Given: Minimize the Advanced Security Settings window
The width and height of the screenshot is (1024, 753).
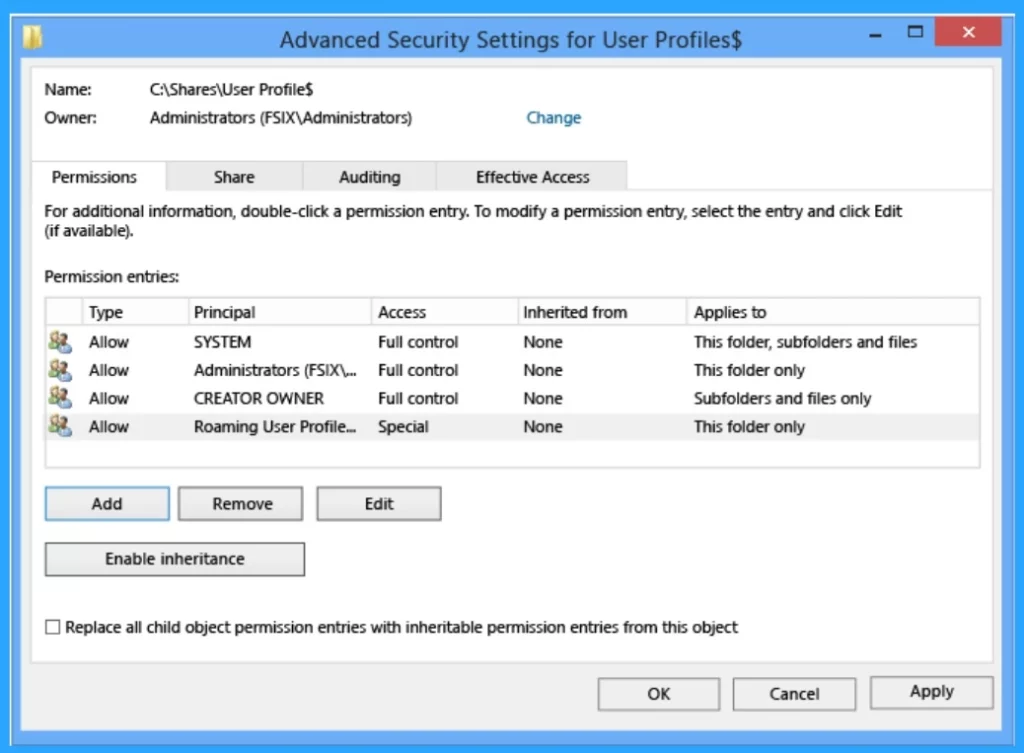Looking at the screenshot, I should (875, 34).
